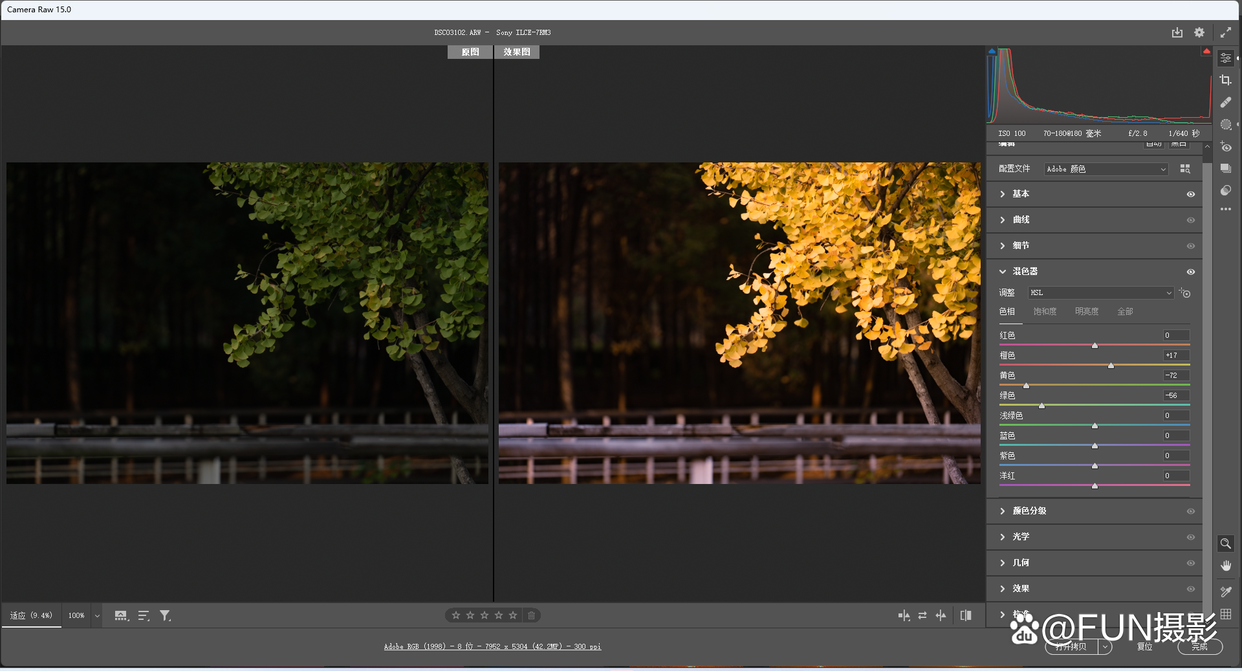
Task: Toggle visibility eye for 混色器 panel
Action: [x=1191, y=272]
